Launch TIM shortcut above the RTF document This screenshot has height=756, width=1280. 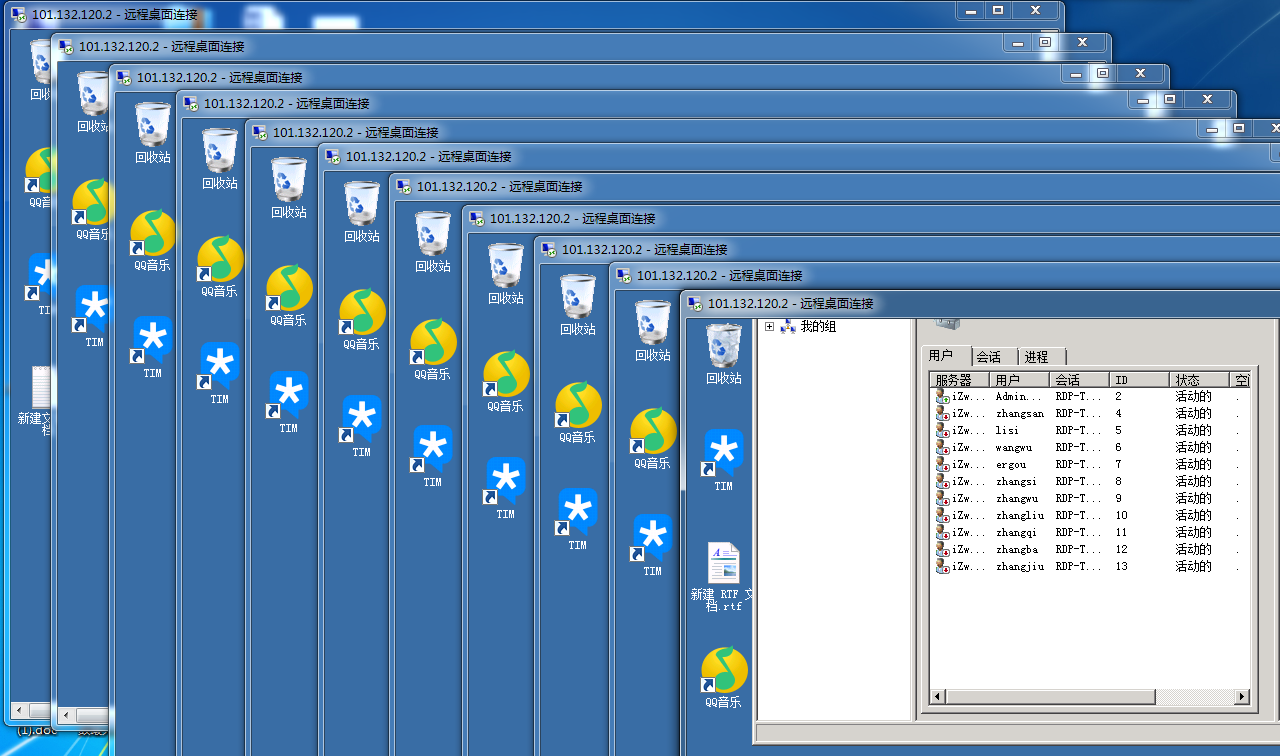[723, 455]
